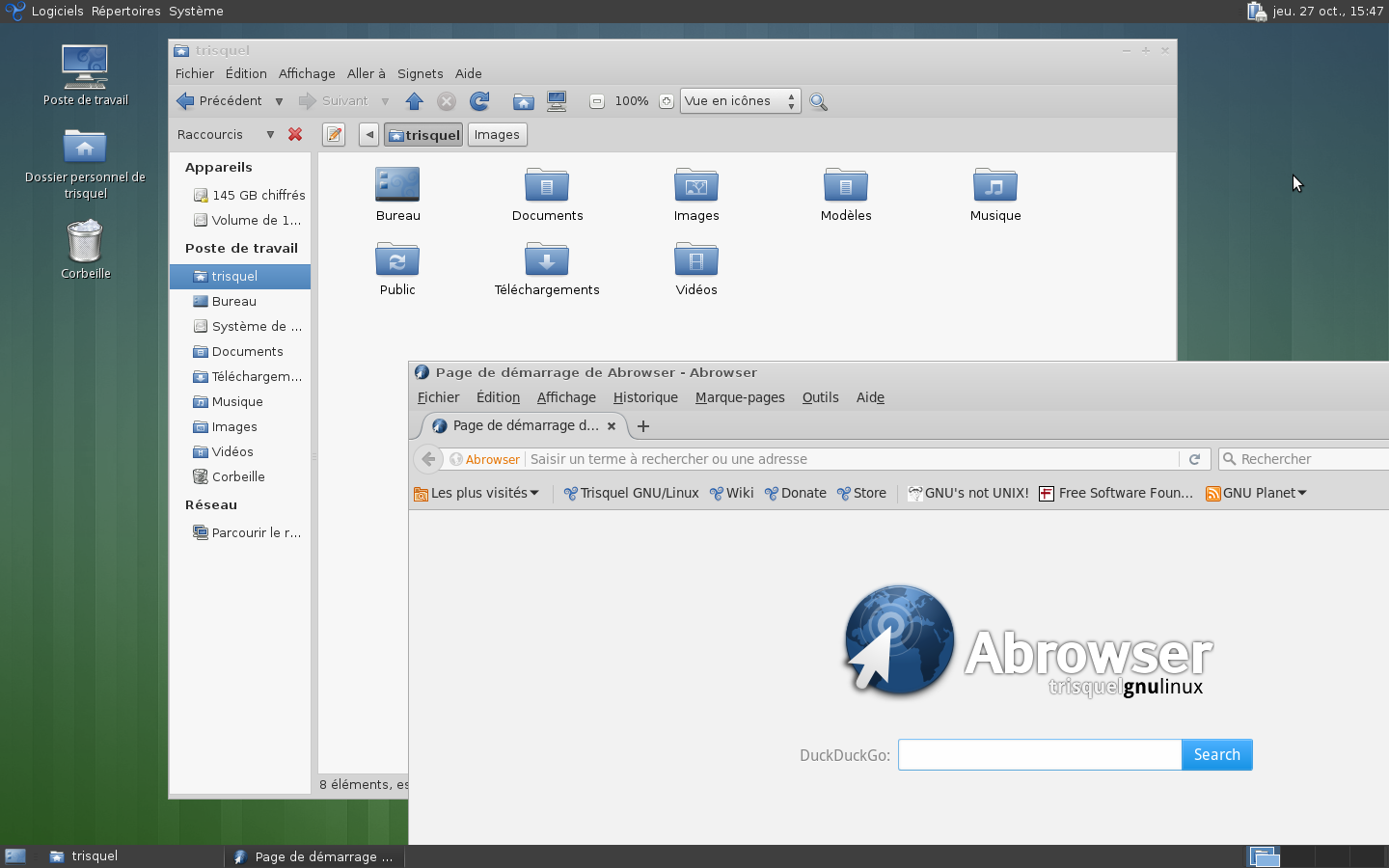Select the Images path bar button
The width and height of the screenshot is (1389, 868).
click(x=497, y=135)
